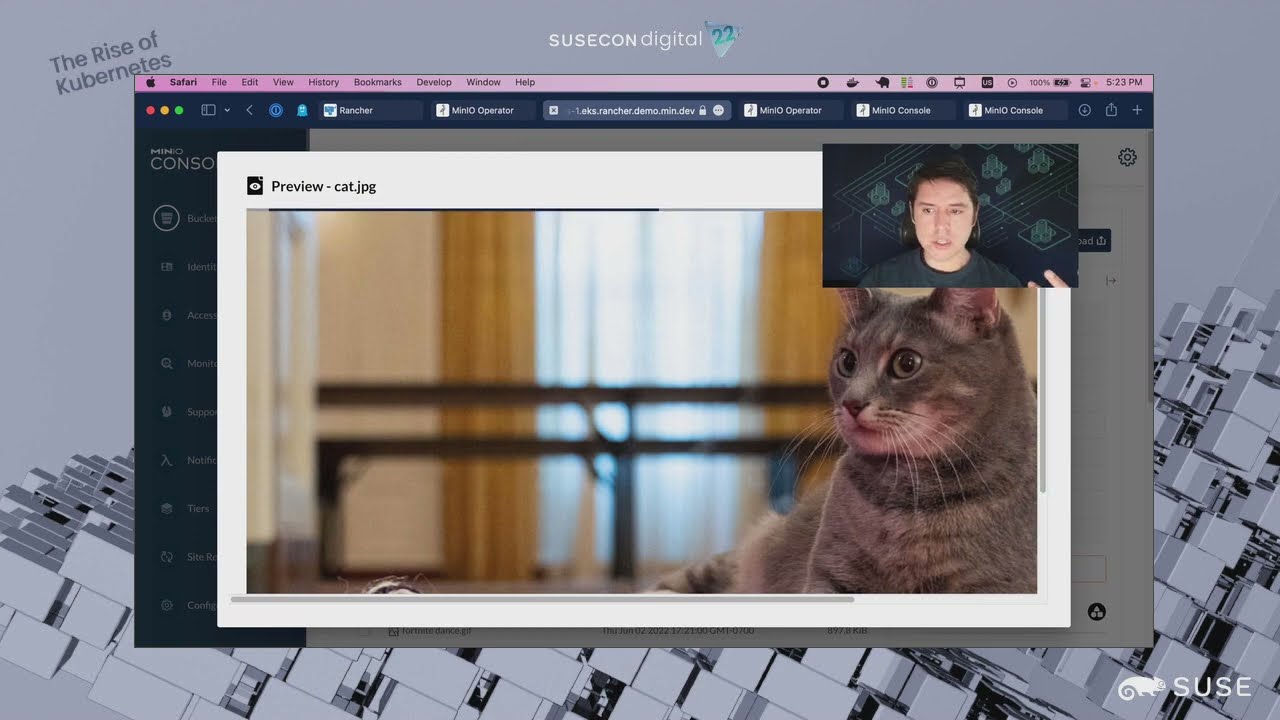1280x720 pixels.
Task: Open Notifications lambda icon
Action: point(166,460)
